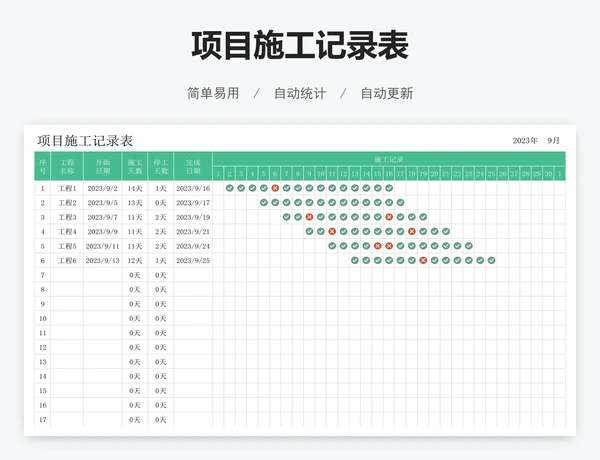Select the 工程6 name cell
Image resolution: width=600 pixels, height=460 pixels.
[x=67, y=261]
